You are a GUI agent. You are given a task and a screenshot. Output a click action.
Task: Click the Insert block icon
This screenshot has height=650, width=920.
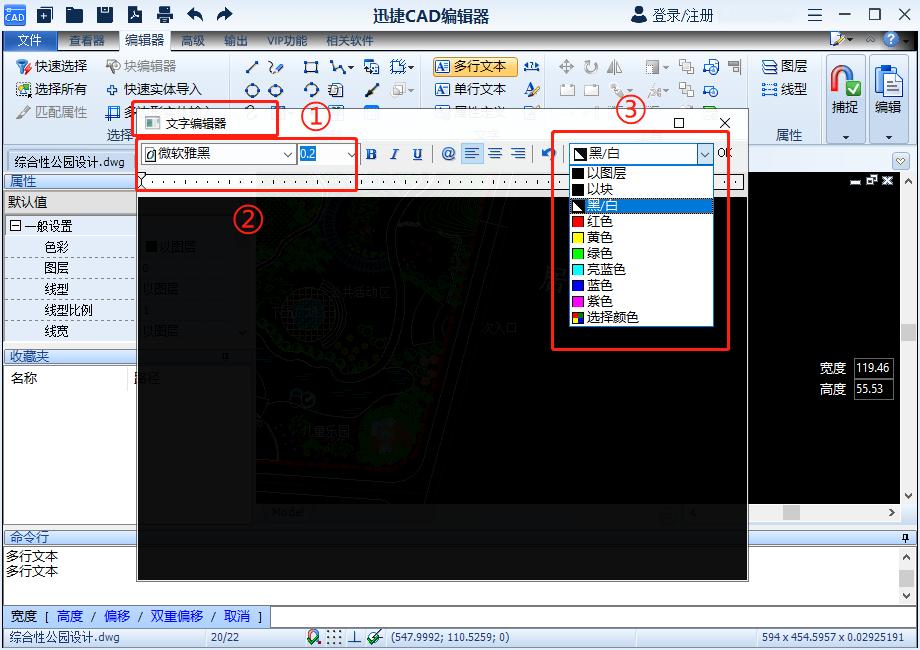click(x=371, y=67)
